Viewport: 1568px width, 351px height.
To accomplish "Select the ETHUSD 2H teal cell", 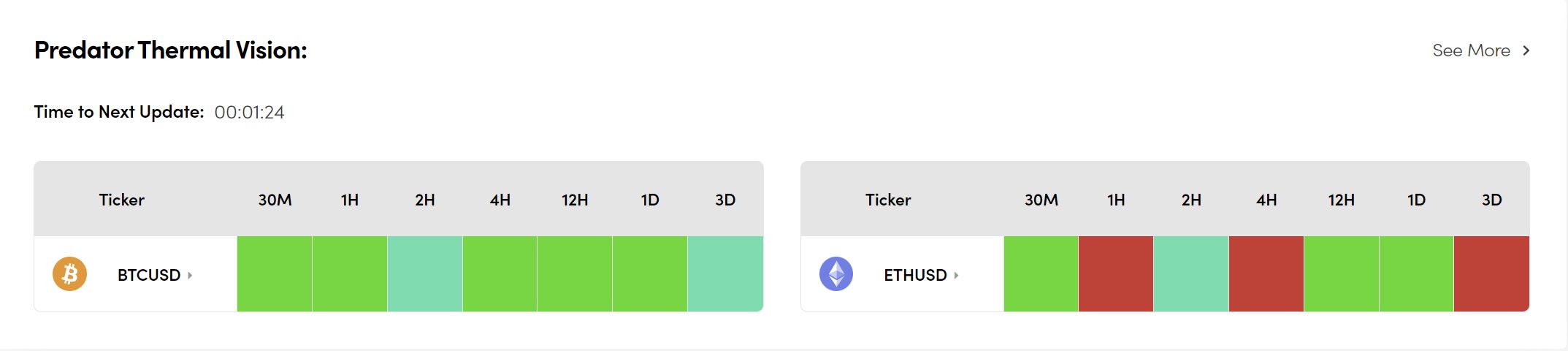I will pos(1191,273).
